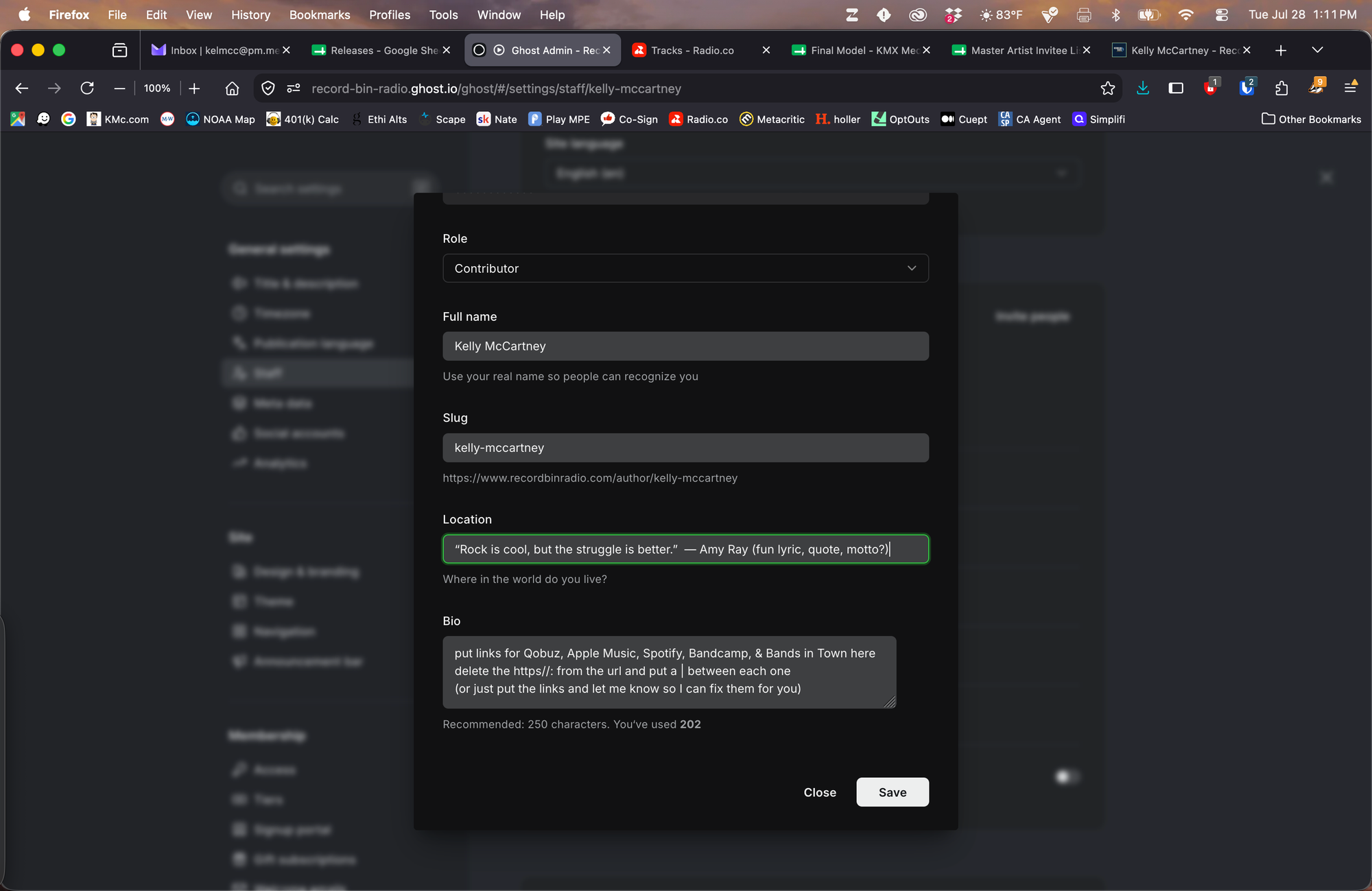1372x891 pixels.
Task: Open the Simplifi bookmark
Action: 1098,119
